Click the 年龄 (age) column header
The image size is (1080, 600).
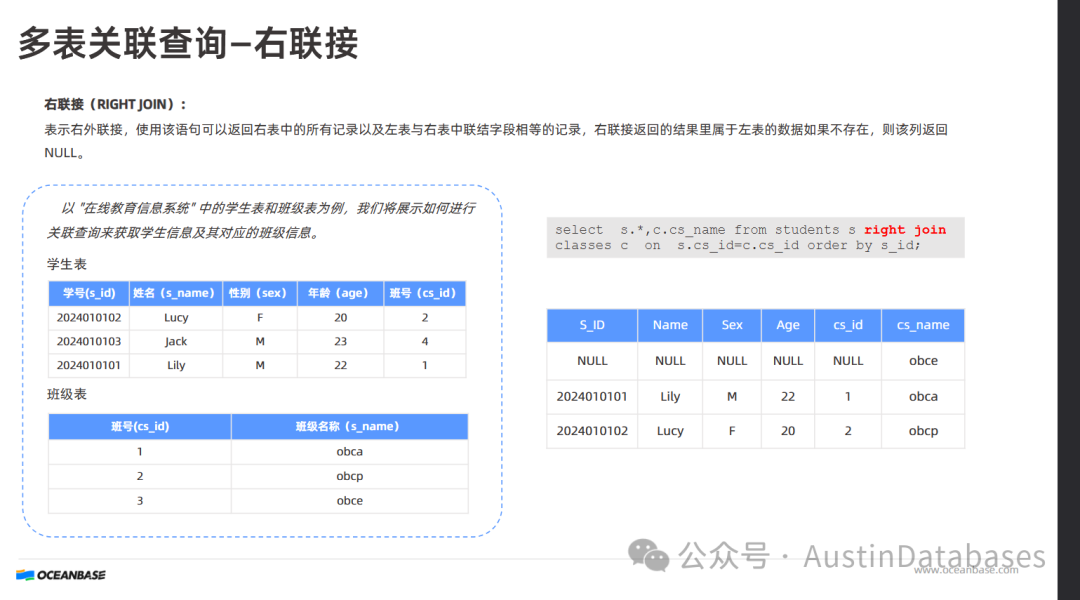(340, 293)
